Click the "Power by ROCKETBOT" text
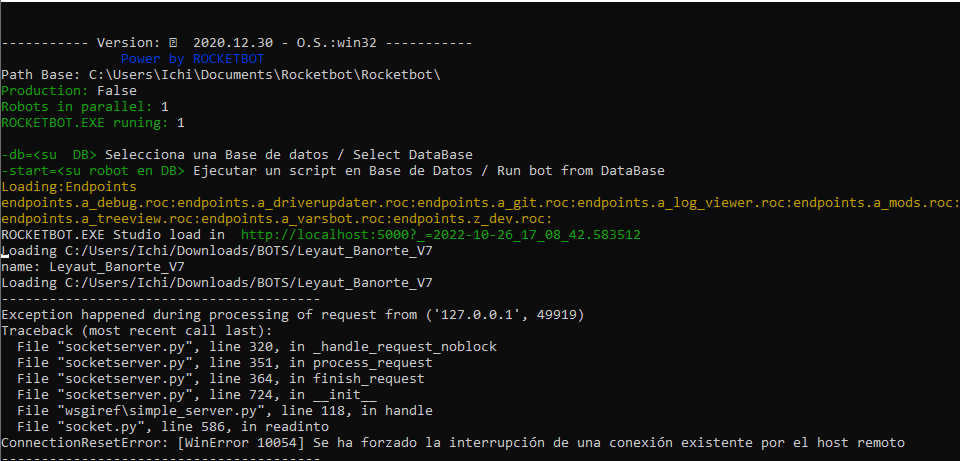 click(192, 59)
